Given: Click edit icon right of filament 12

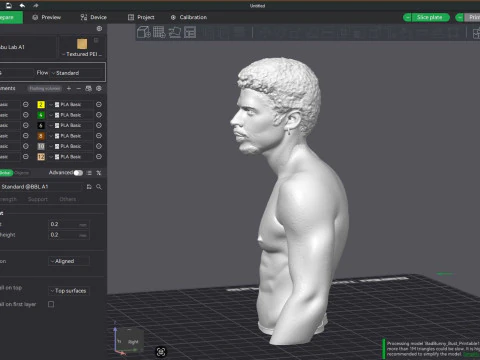Looking at the screenshot, I should 99,157.
